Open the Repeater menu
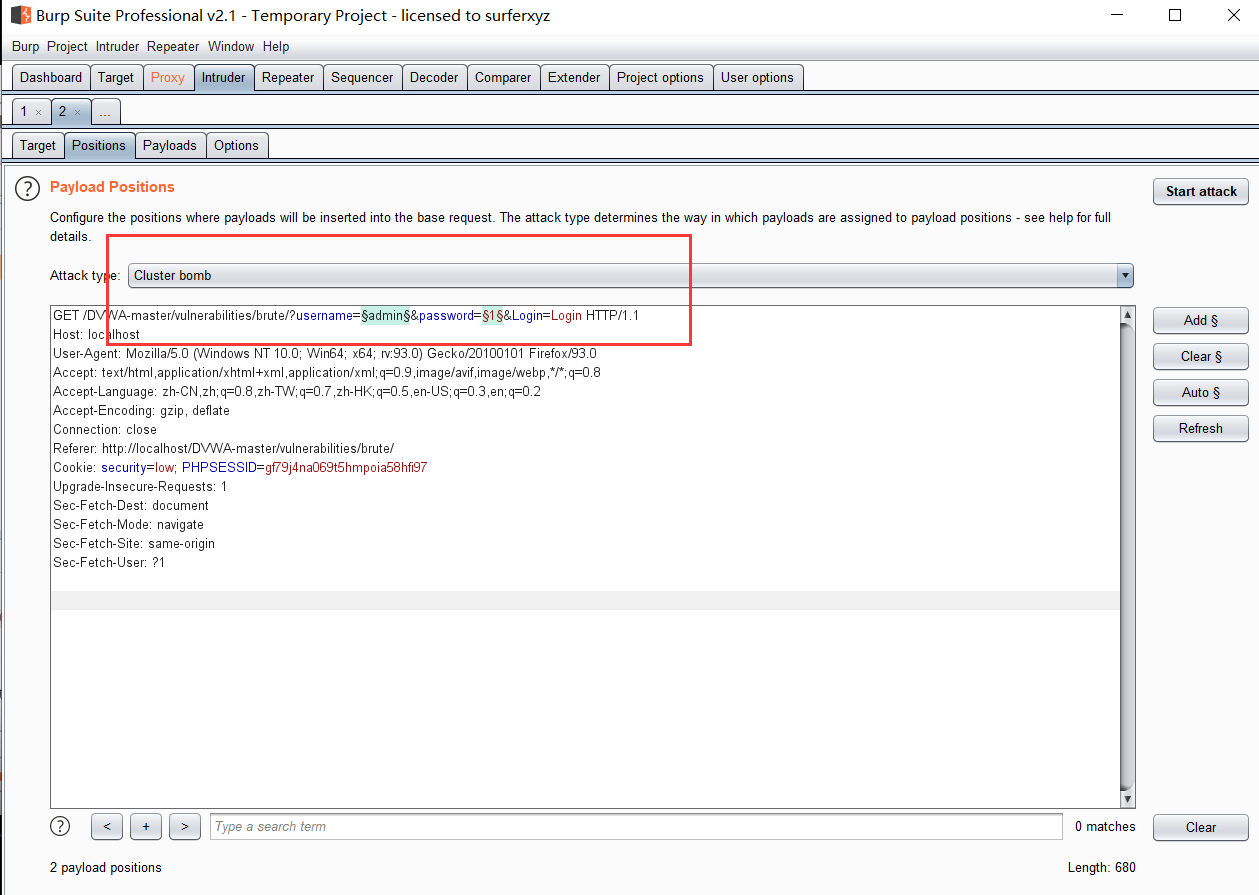1259x895 pixels. pos(173,47)
